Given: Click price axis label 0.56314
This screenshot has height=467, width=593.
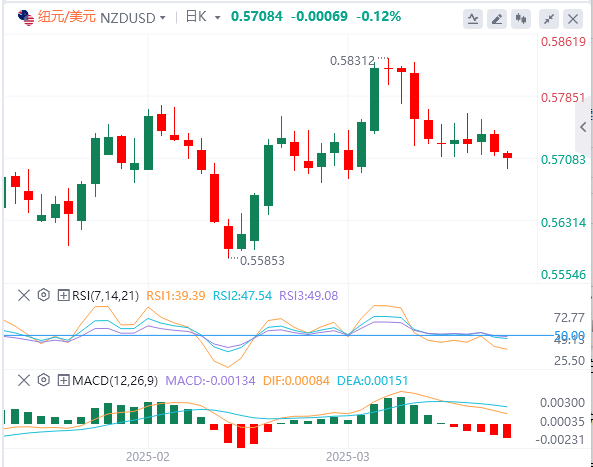Looking at the screenshot, I should coord(563,222).
